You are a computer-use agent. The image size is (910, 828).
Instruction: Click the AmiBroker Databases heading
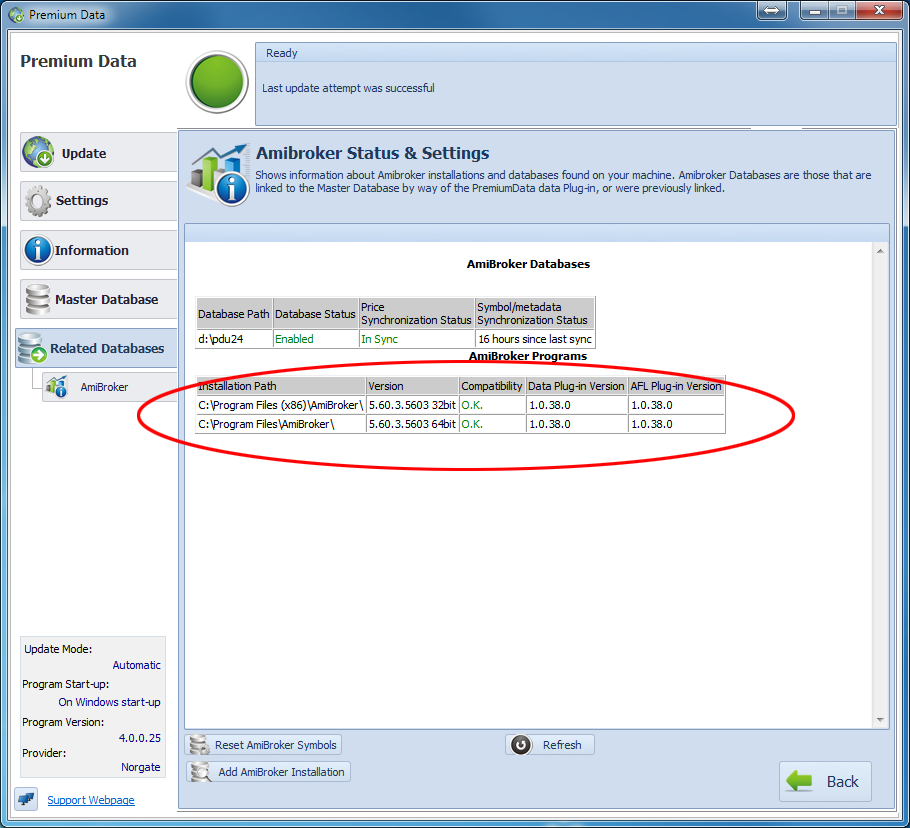coord(528,264)
